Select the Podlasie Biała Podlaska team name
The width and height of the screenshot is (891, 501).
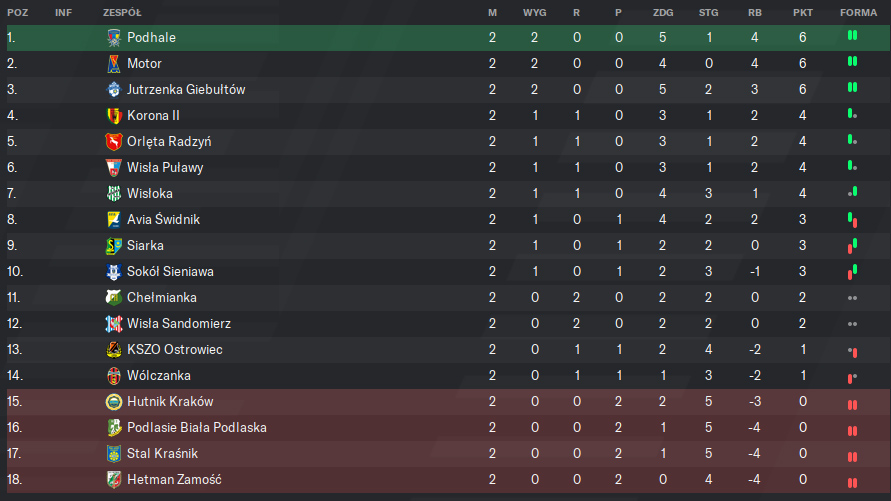click(x=197, y=427)
